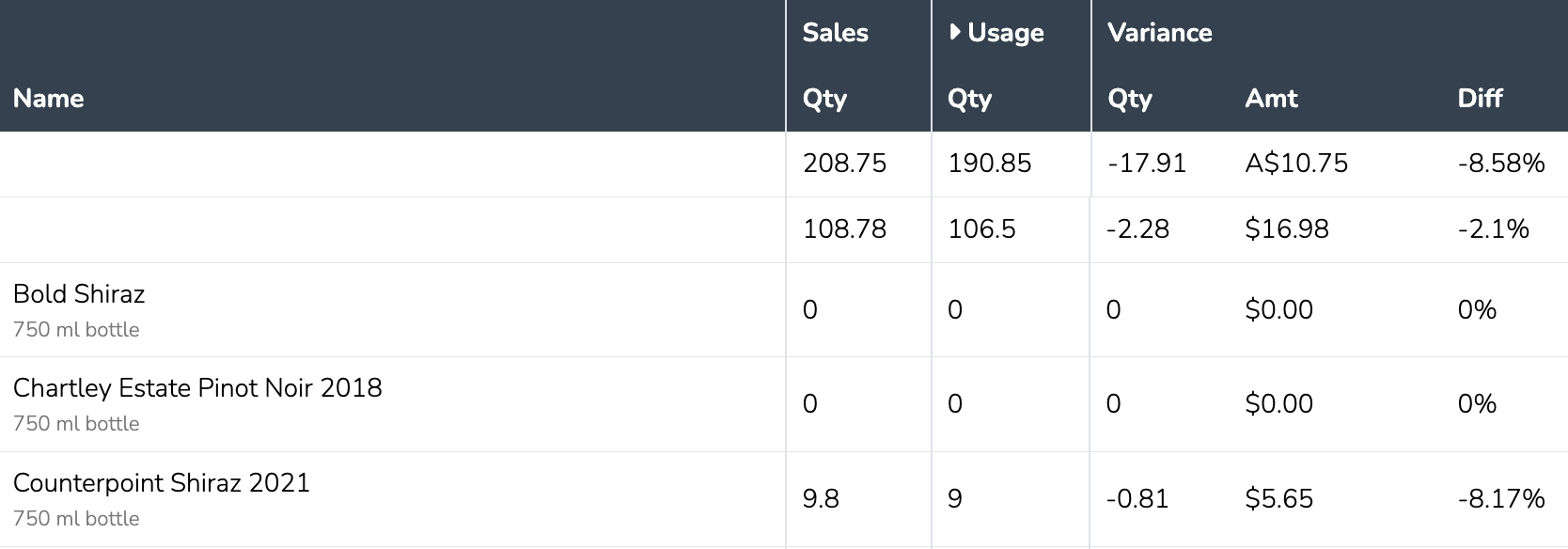
Task: Expand the Usage column group triangle
Action: (x=955, y=32)
